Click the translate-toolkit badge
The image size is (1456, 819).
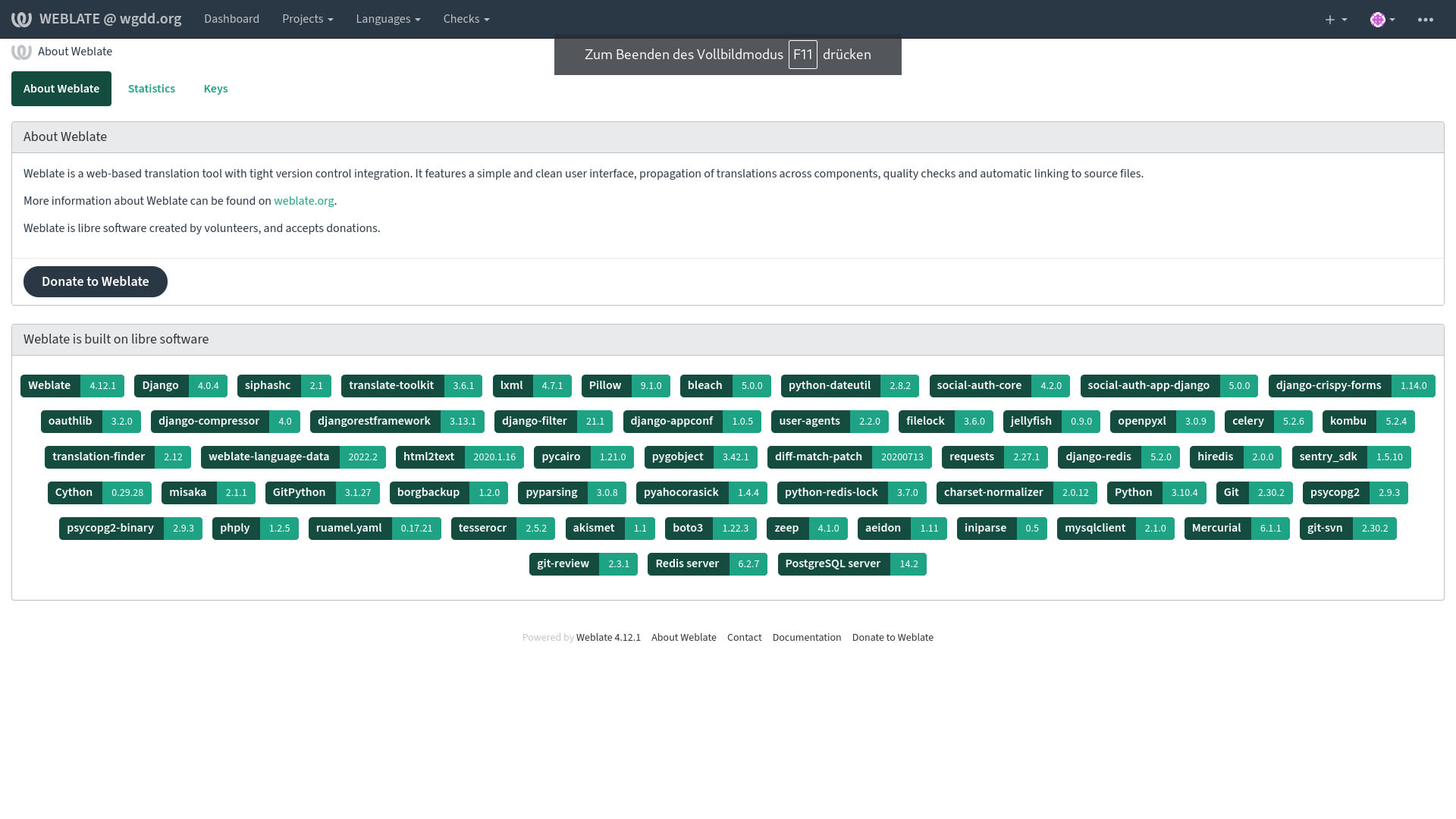click(x=411, y=386)
